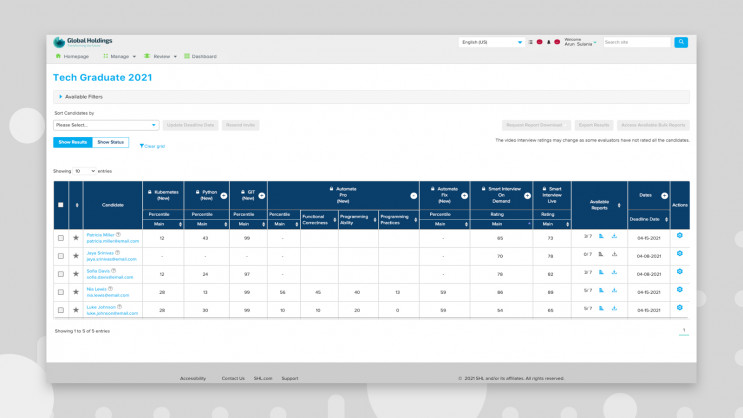This screenshot has height=418, width=743.
Task: Open the notifications bell icon
Action: pos(549,42)
